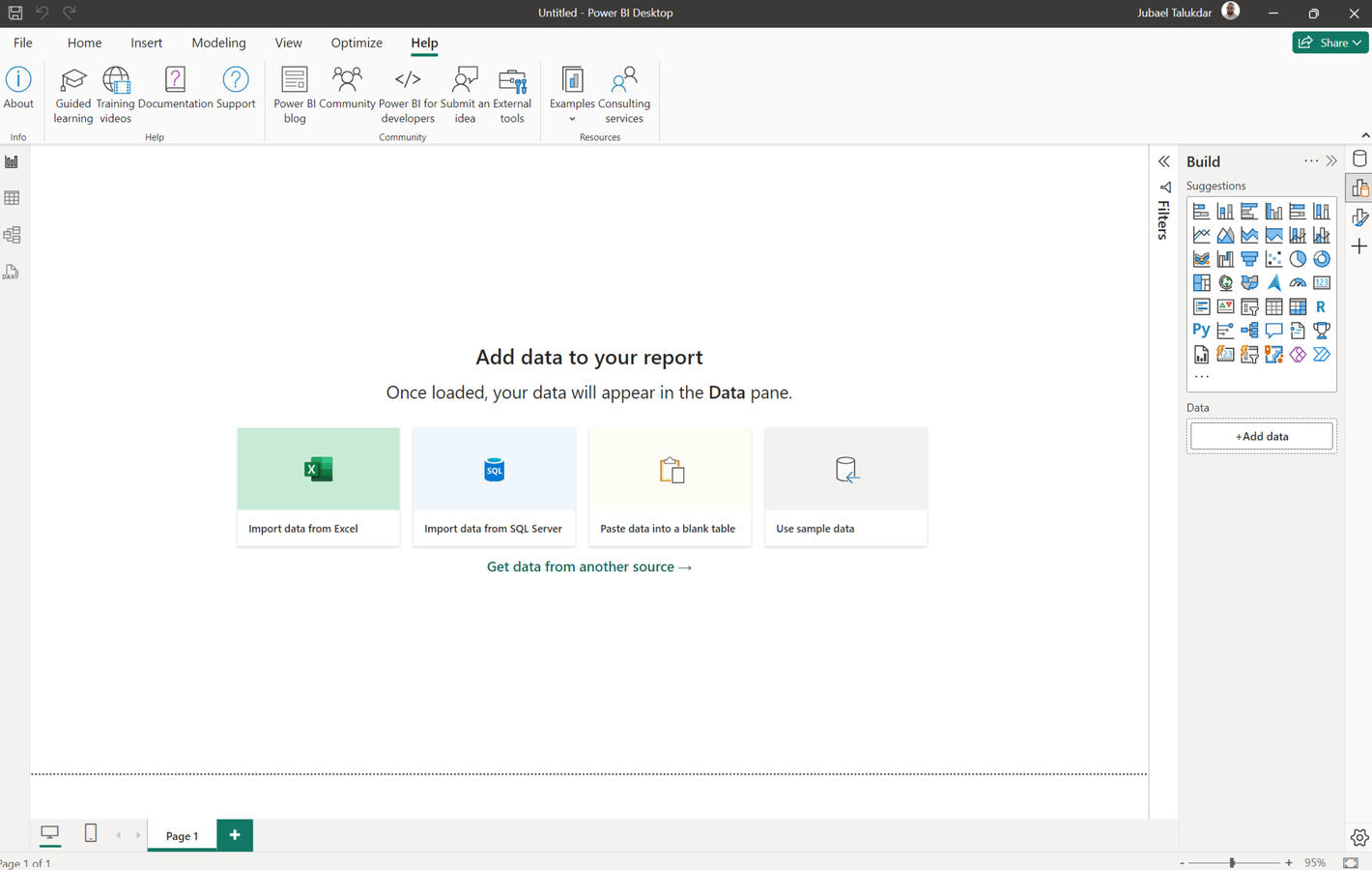Image resolution: width=1372 pixels, height=870 pixels.
Task: Open the Share dropdown
Action: tap(1330, 43)
